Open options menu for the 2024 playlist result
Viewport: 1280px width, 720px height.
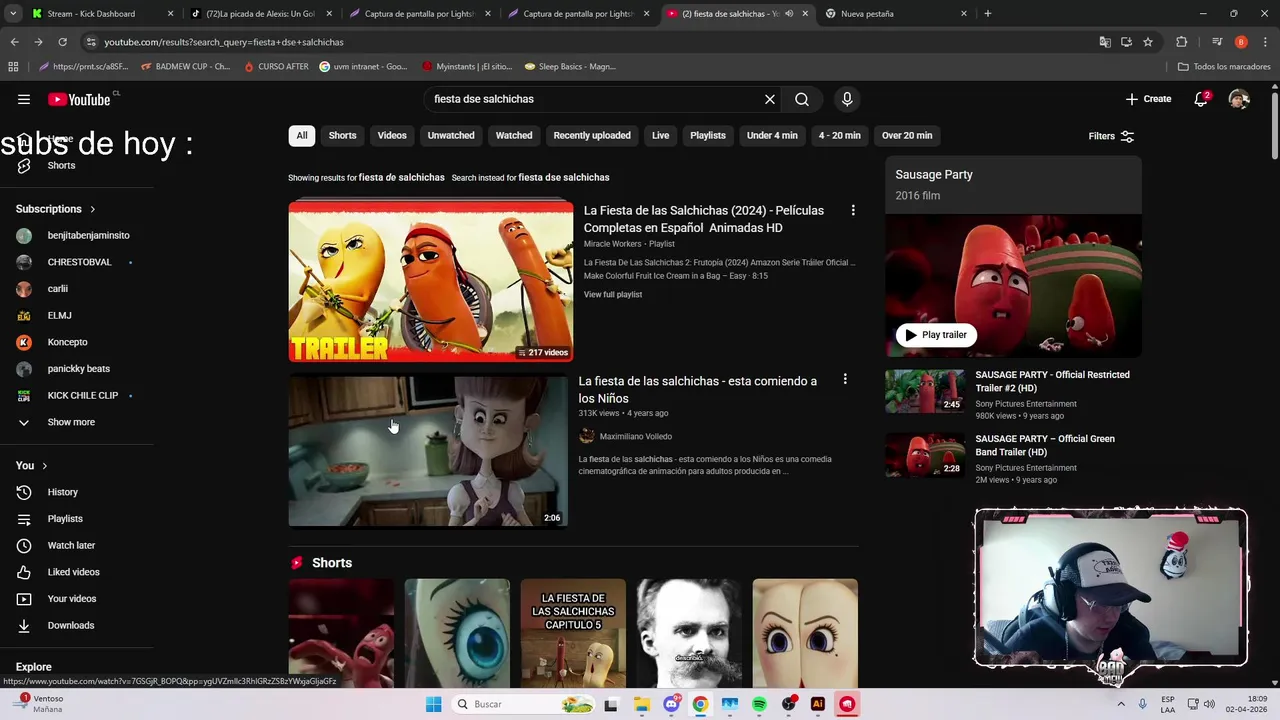(x=853, y=210)
